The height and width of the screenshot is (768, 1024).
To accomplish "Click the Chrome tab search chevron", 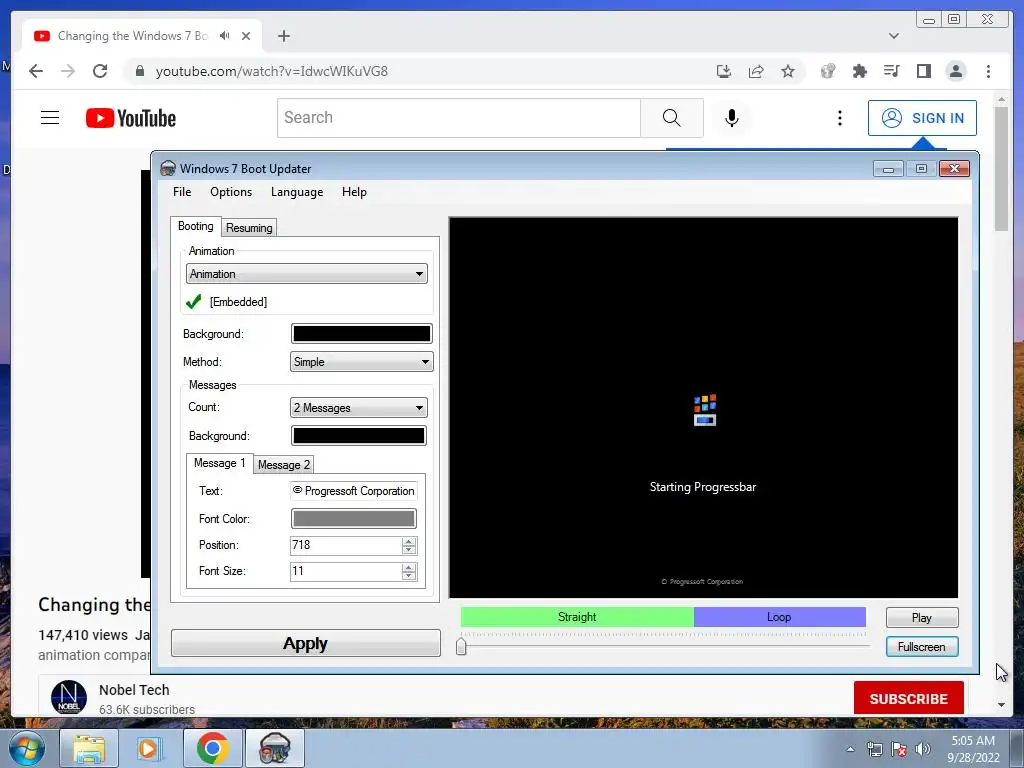I will click(x=894, y=36).
